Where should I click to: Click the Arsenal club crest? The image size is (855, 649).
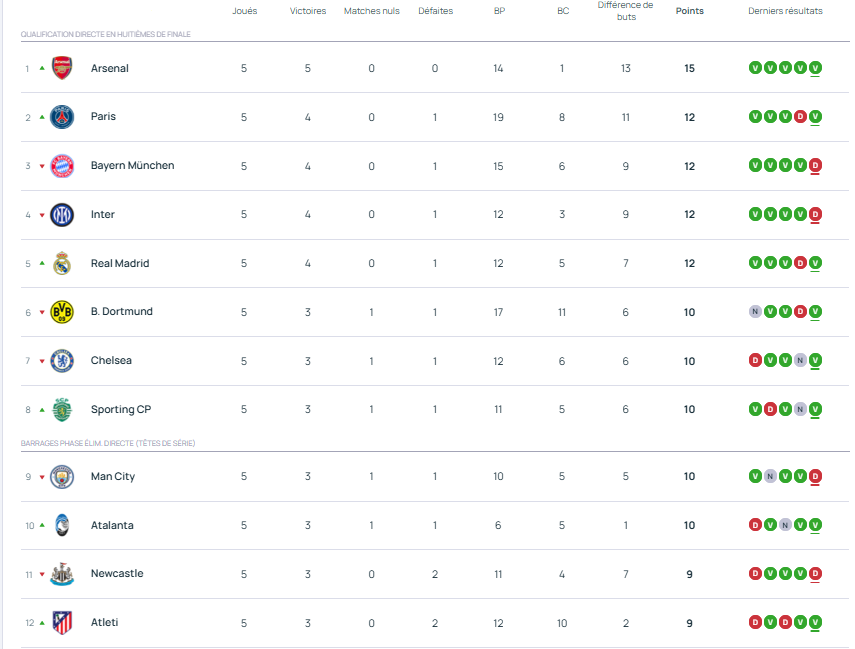[62, 68]
